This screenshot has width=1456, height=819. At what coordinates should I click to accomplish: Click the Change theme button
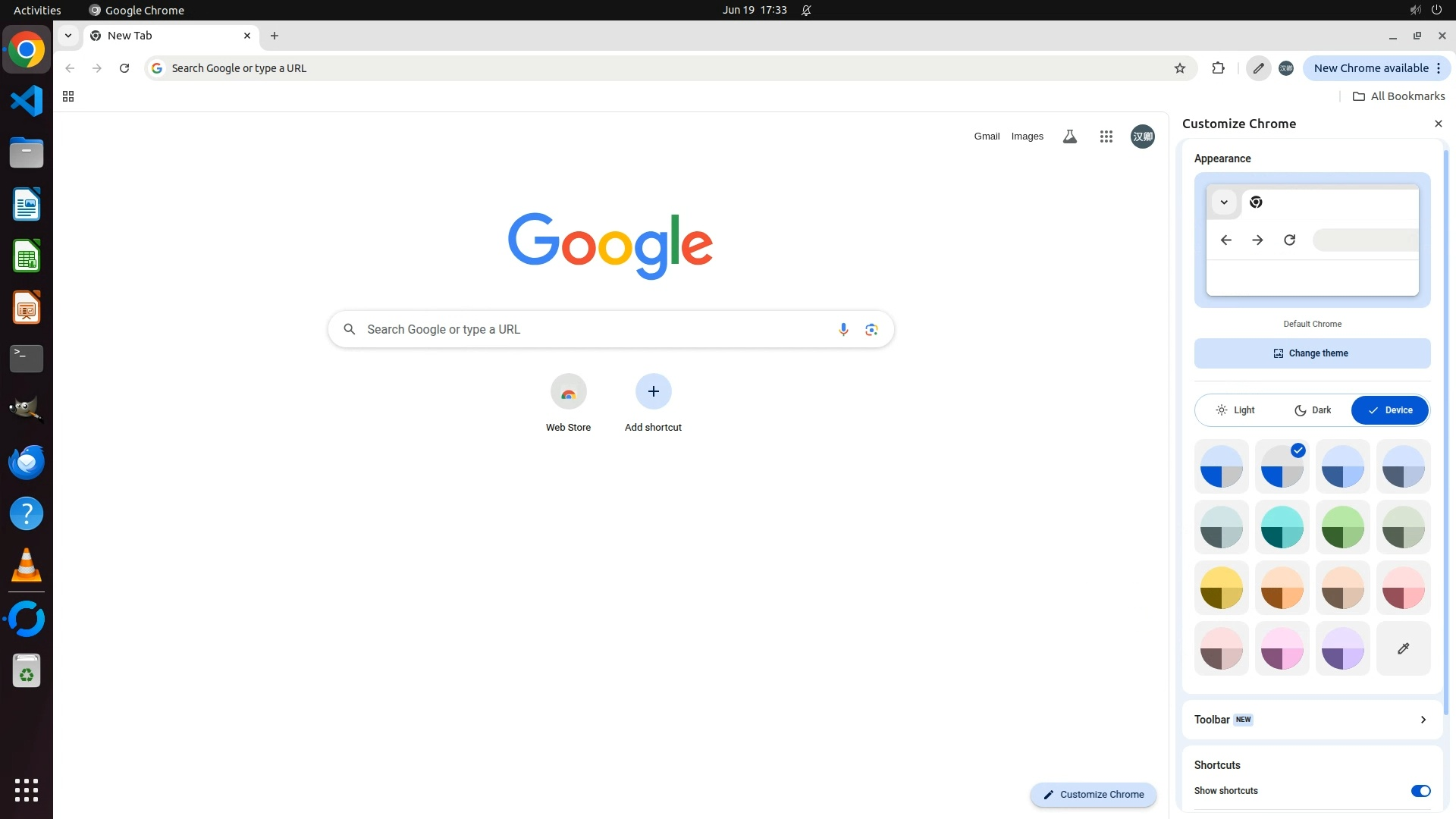point(1312,353)
